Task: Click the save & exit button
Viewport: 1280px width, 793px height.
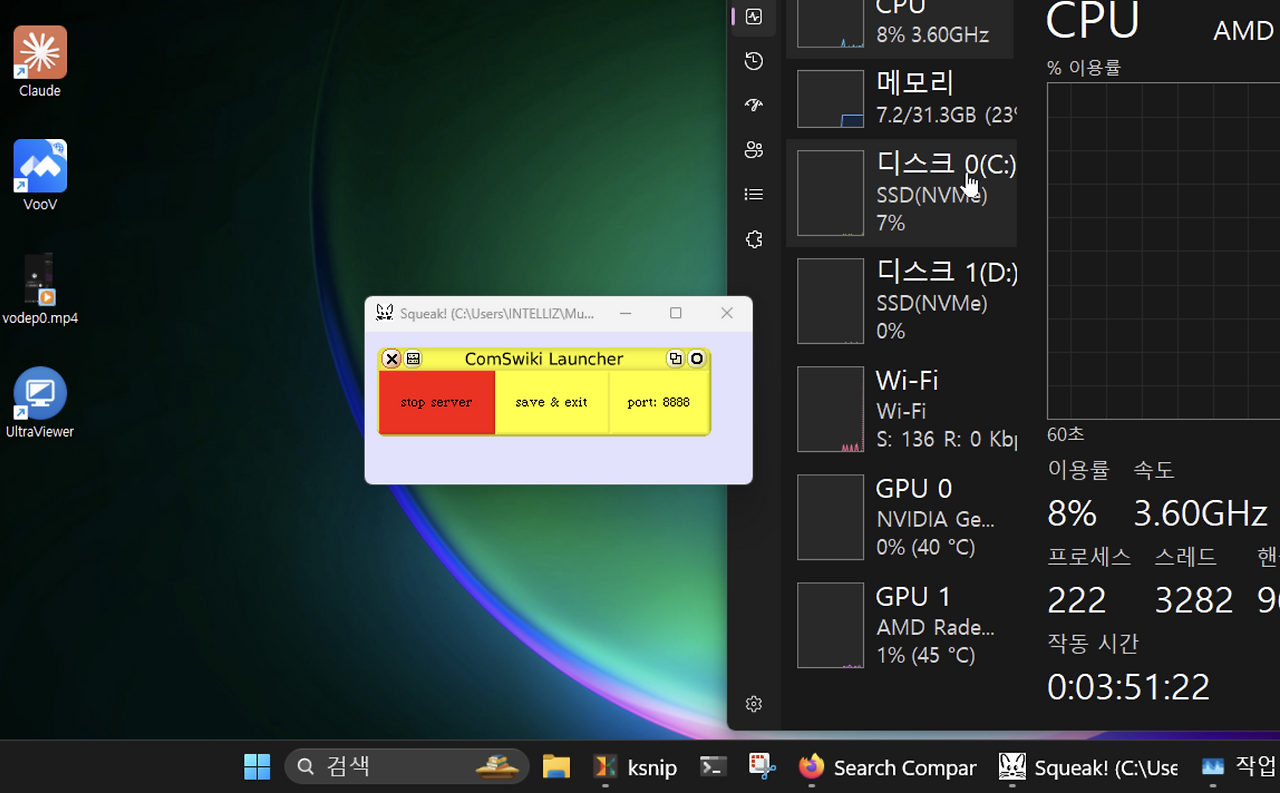Action: click(552, 402)
